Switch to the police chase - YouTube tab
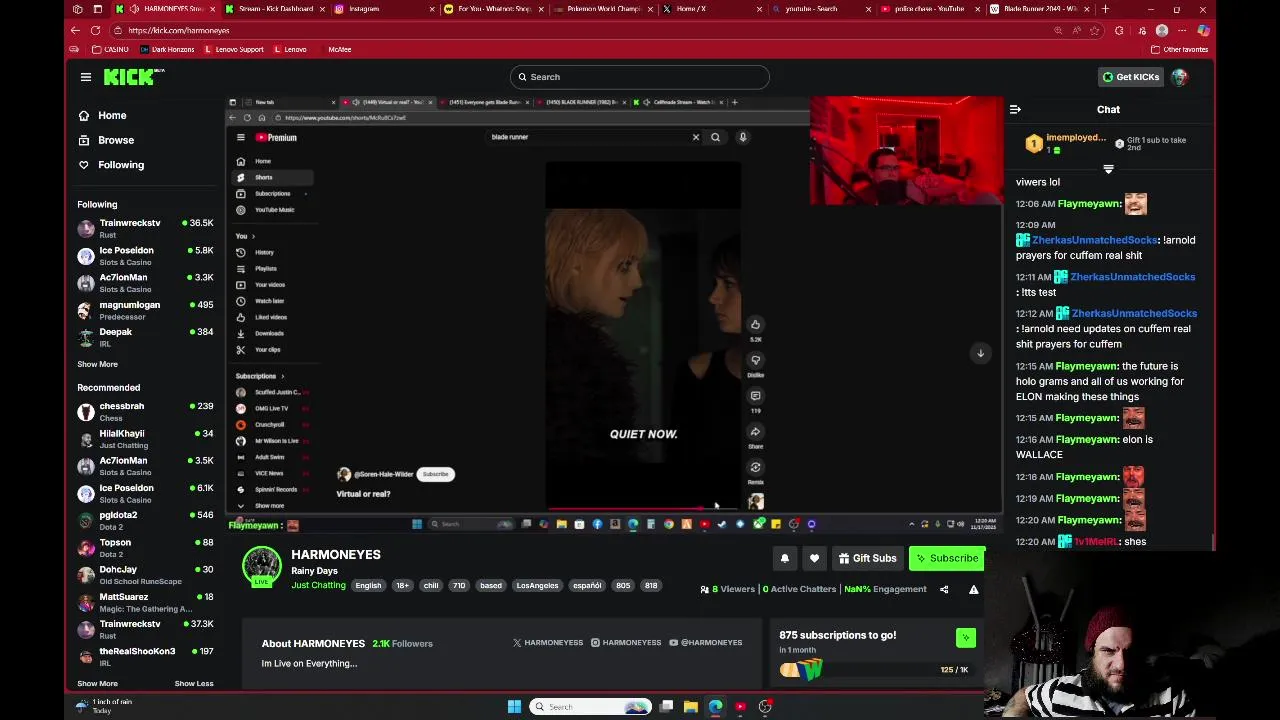 (929, 9)
